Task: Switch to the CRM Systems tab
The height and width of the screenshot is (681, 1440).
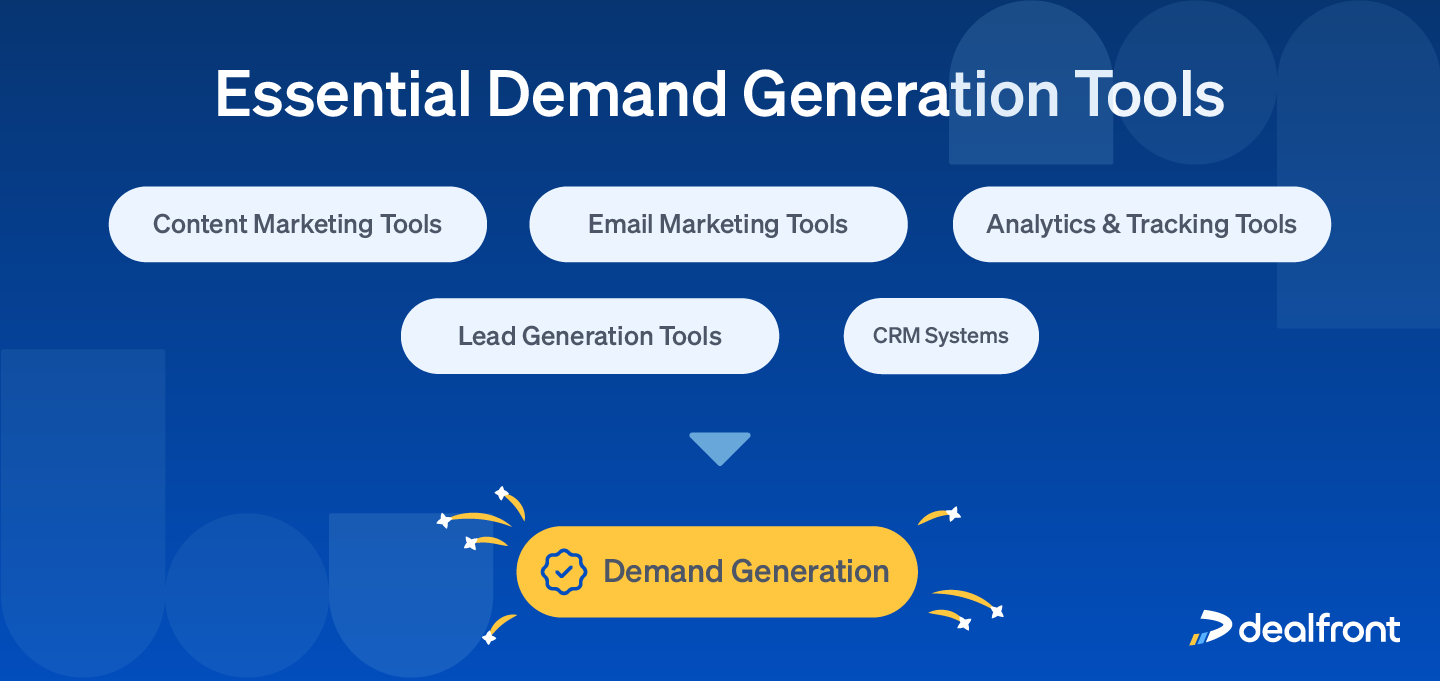Action: [940, 336]
